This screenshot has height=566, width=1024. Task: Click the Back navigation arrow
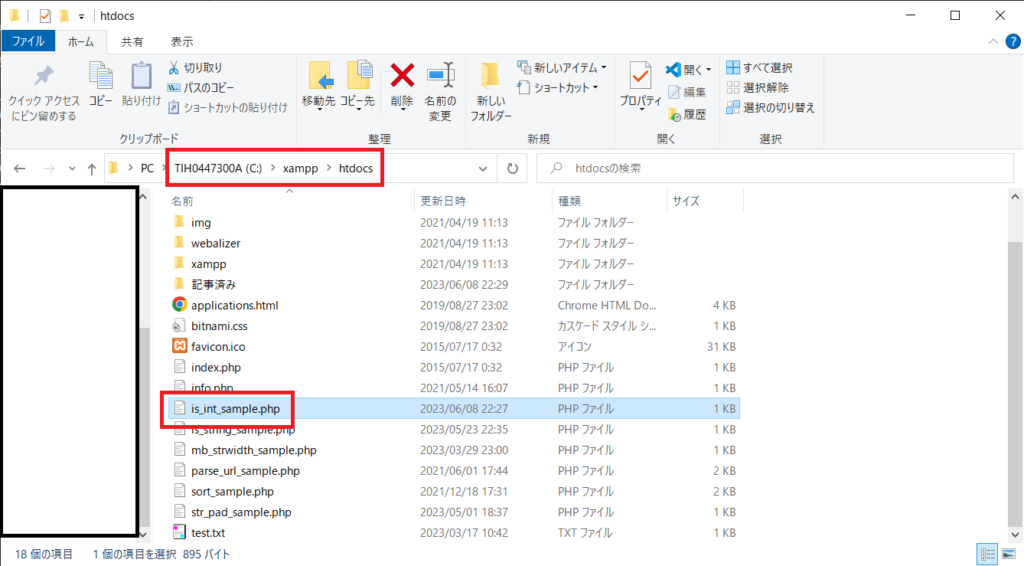coord(20,168)
